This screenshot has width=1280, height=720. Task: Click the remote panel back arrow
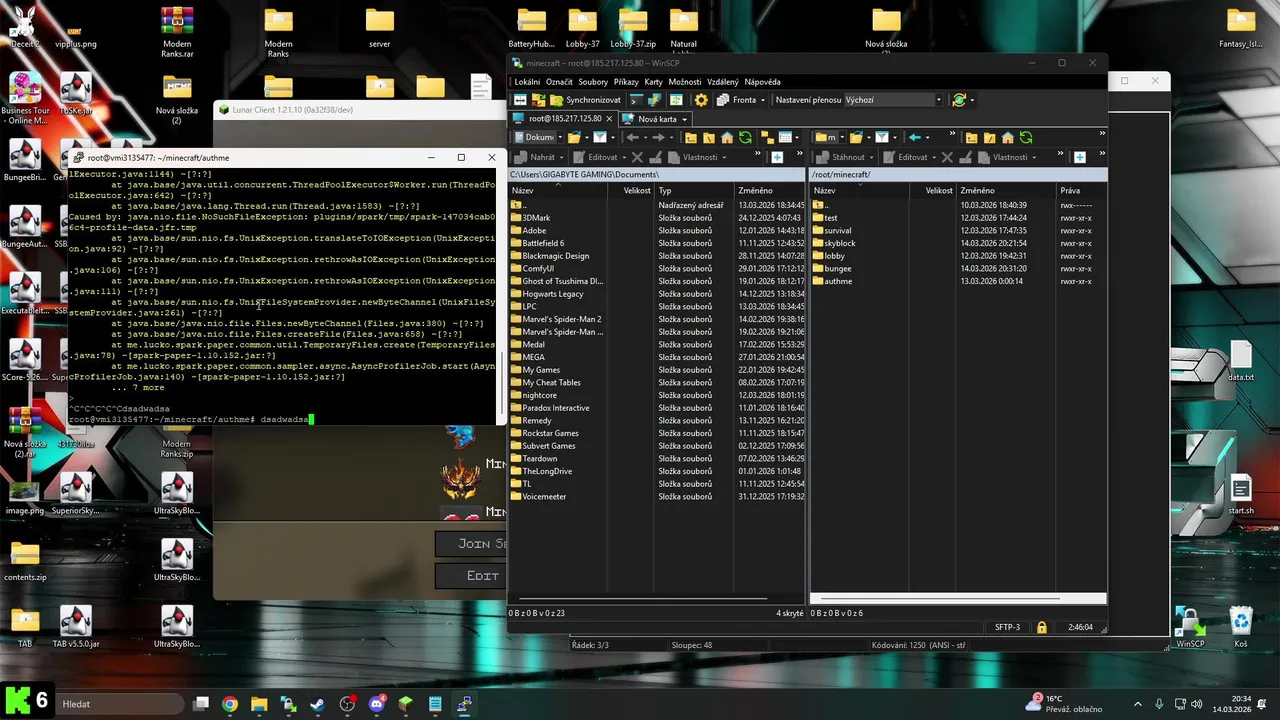[915, 137]
